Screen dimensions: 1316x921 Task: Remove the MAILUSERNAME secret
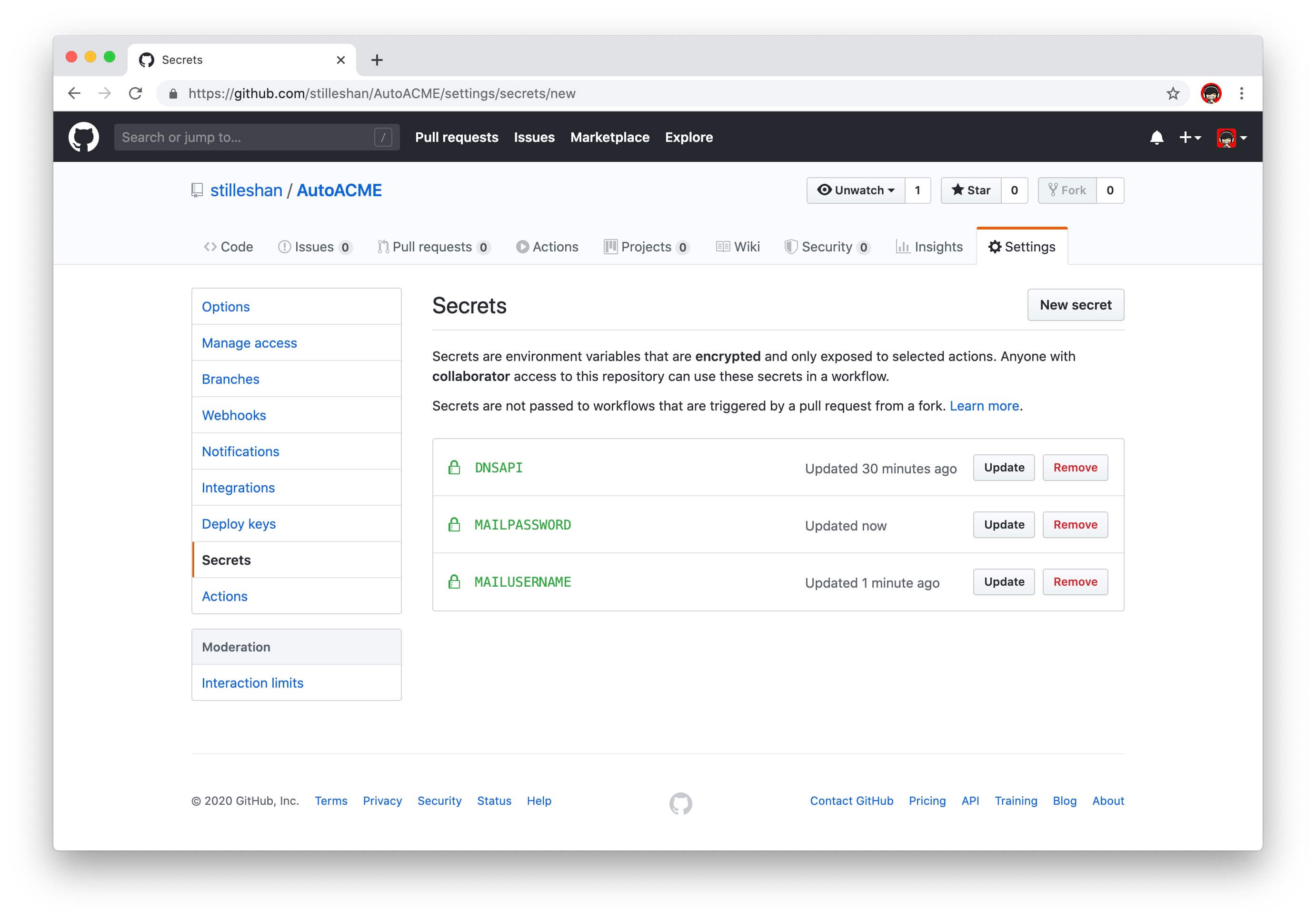(1075, 582)
